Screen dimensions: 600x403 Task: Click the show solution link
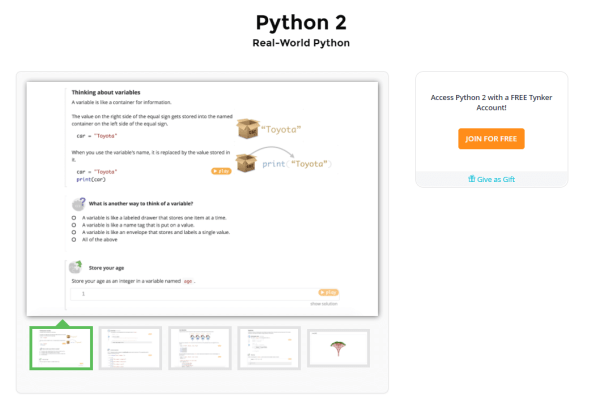(324, 303)
